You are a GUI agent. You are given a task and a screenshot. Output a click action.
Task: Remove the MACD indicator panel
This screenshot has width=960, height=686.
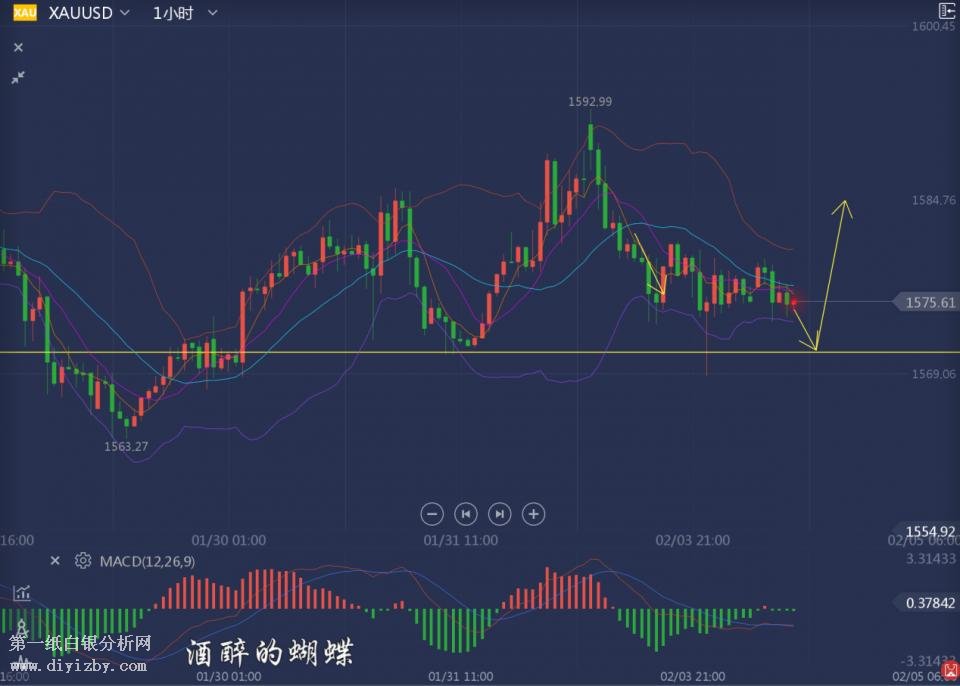pyautogui.click(x=55, y=561)
